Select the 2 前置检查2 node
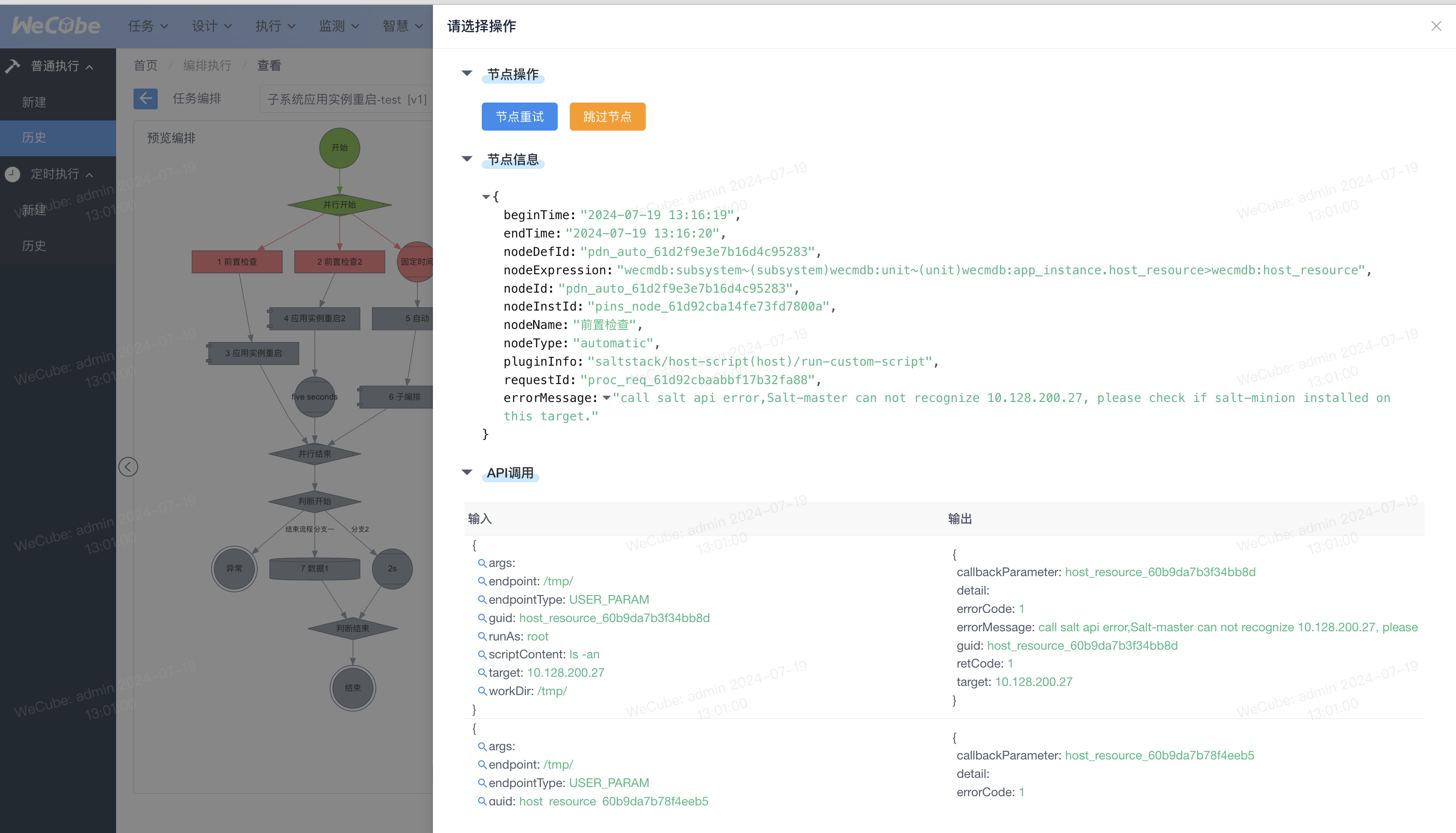This screenshot has height=833, width=1456. tap(340, 261)
